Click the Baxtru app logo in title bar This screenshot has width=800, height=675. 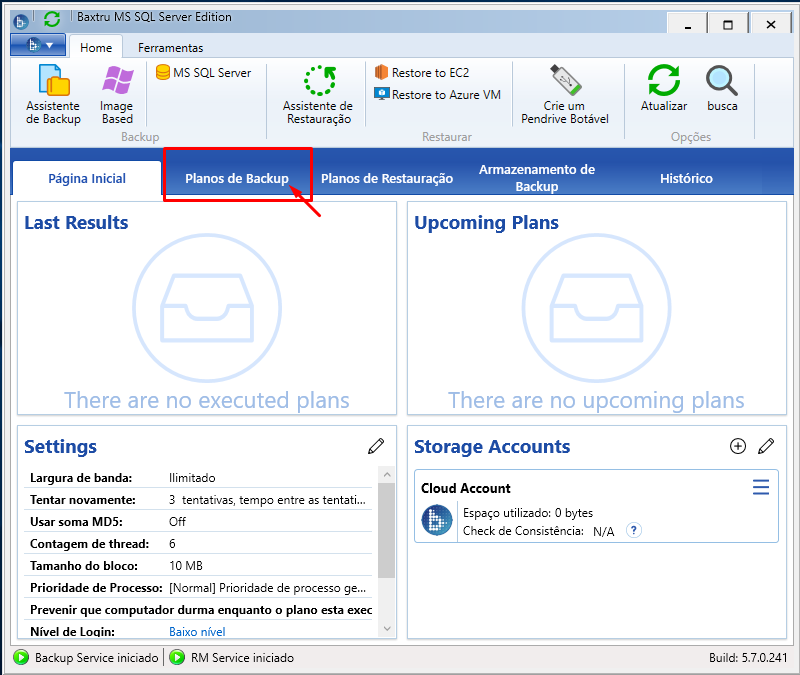pos(21,21)
